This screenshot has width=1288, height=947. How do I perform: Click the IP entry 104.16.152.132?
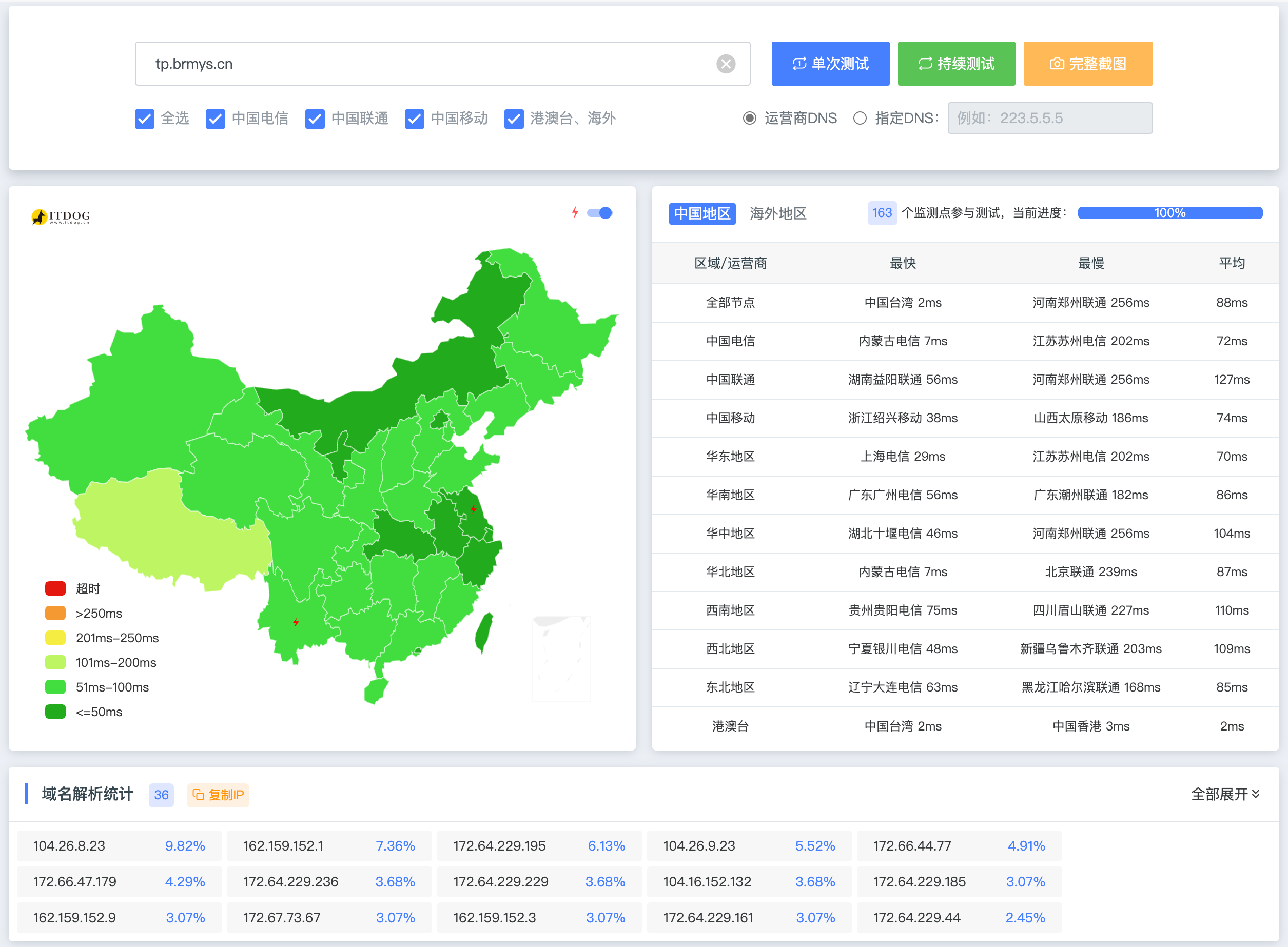pos(749,882)
